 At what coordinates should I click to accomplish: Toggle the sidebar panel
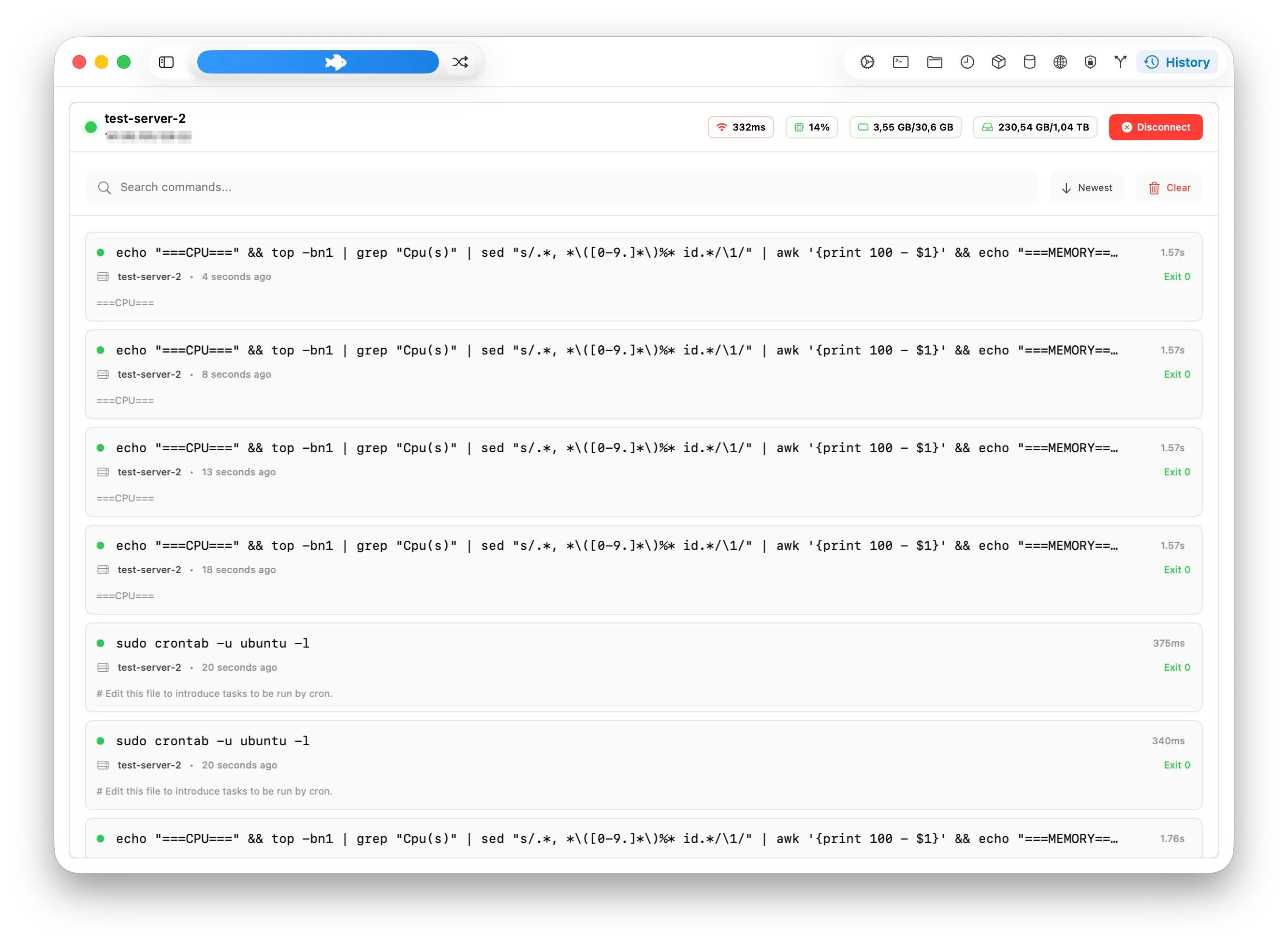pos(166,62)
